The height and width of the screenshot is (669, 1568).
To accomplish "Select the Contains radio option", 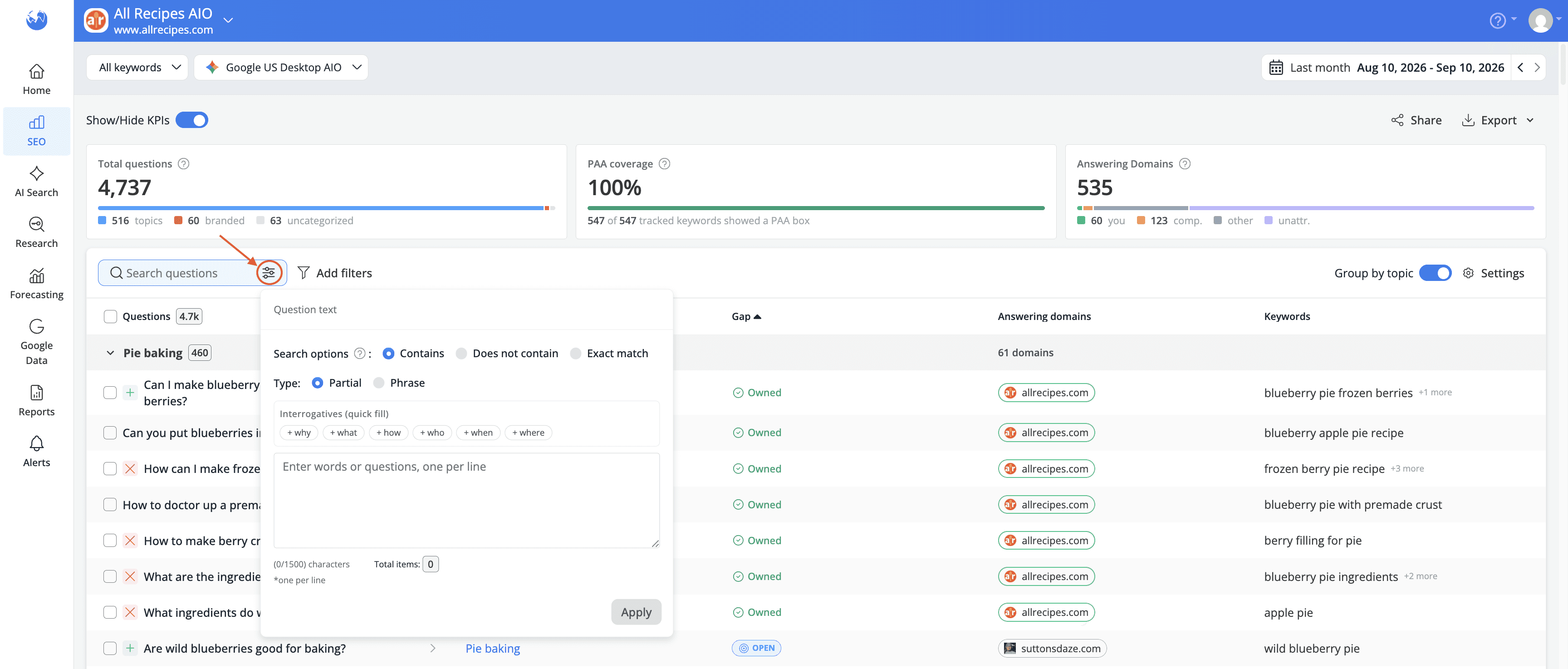I will coord(388,354).
